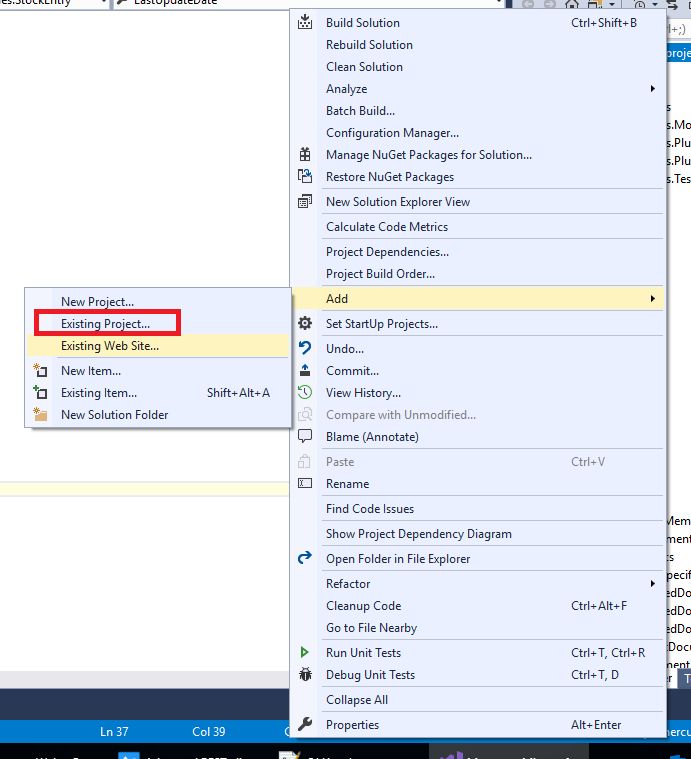Show Project Dependency Diagram
The image size is (691, 759).
click(x=419, y=533)
